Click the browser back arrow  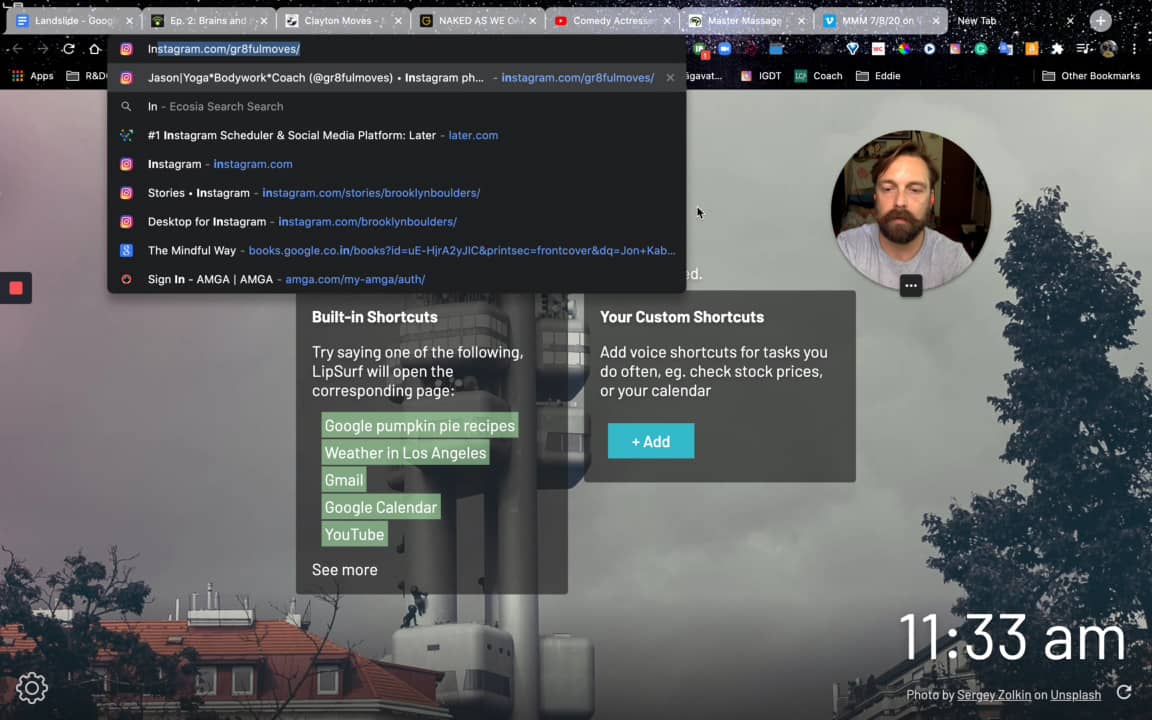click(x=17, y=48)
